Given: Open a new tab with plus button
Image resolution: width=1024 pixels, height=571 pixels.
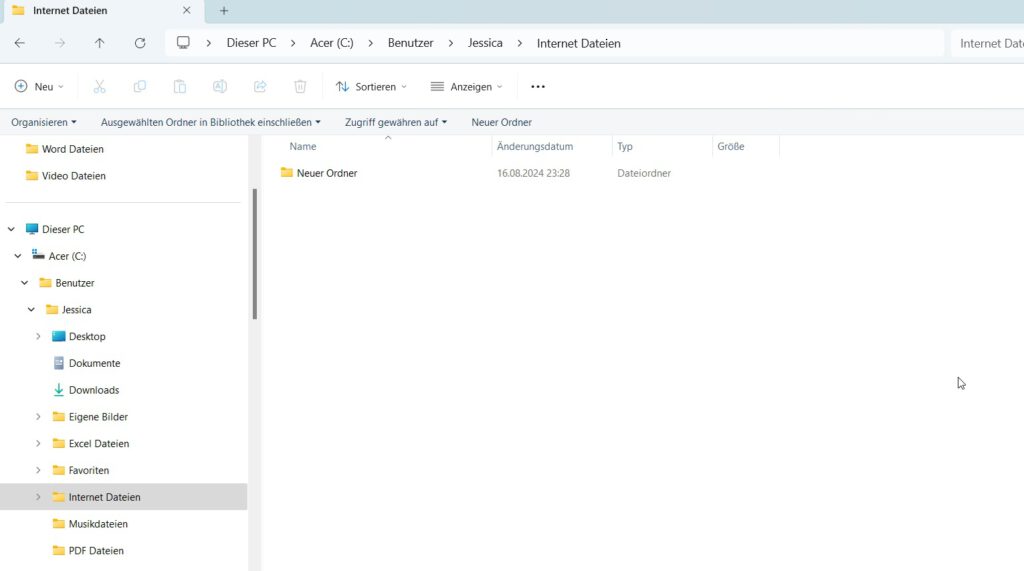Looking at the screenshot, I should point(224,10).
